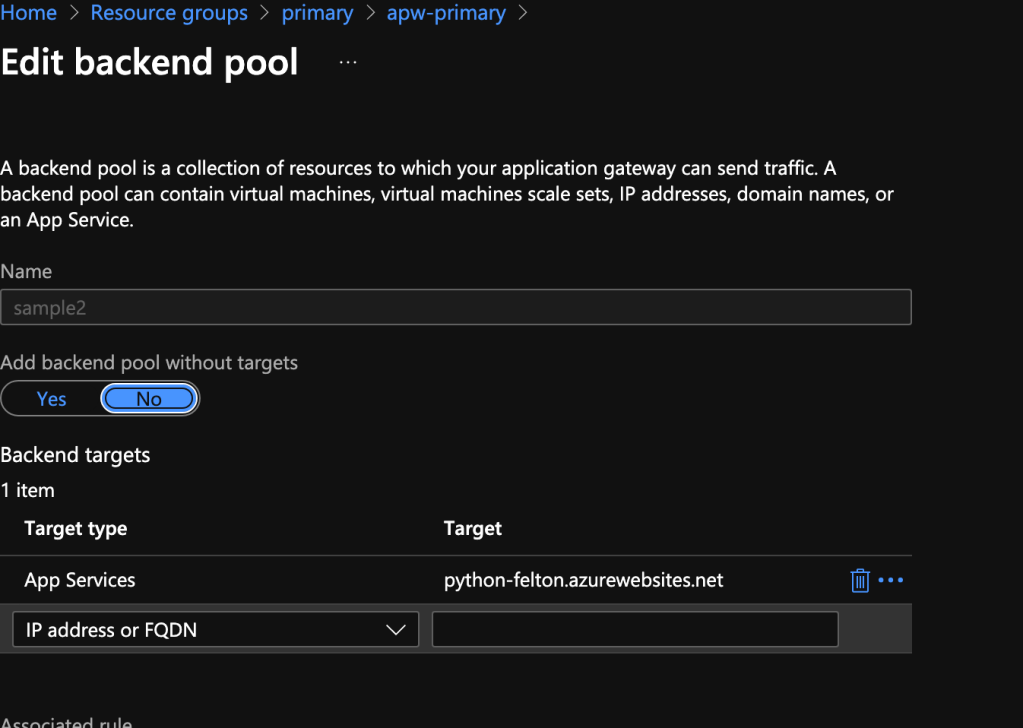Go to Home in the breadcrumb

29,13
